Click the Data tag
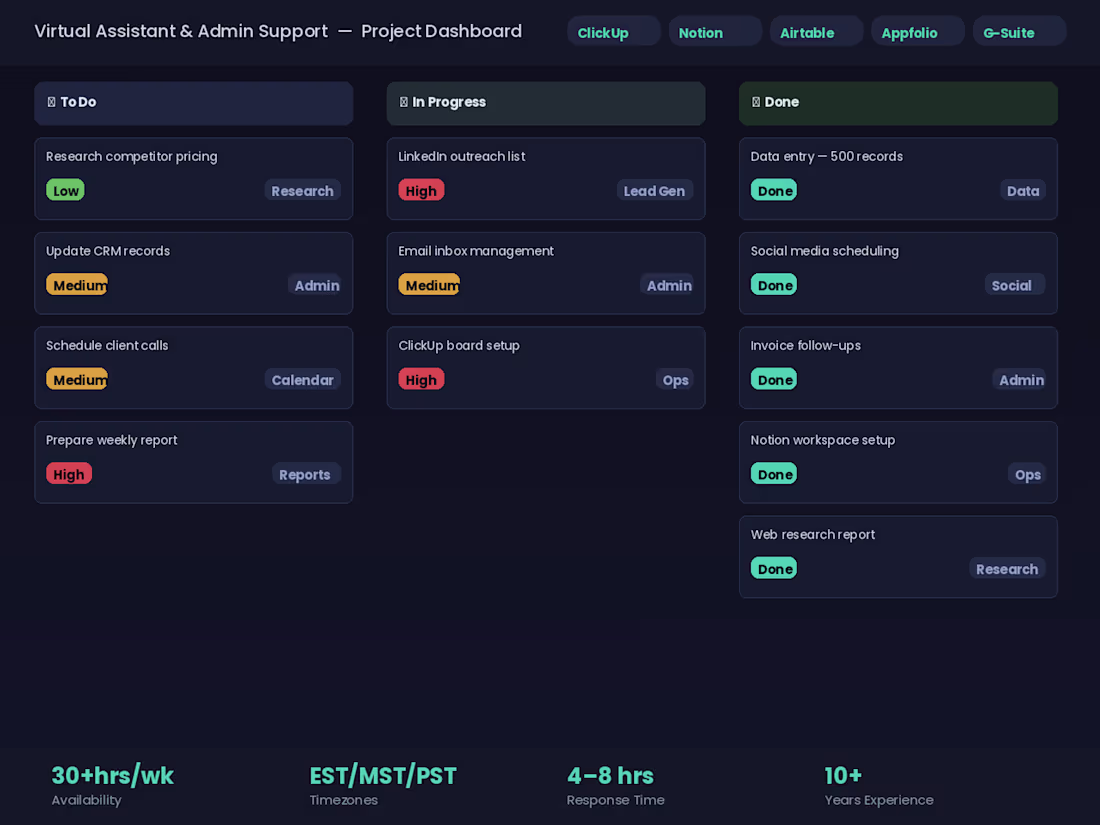This screenshot has height=825, width=1100. (1023, 191)
